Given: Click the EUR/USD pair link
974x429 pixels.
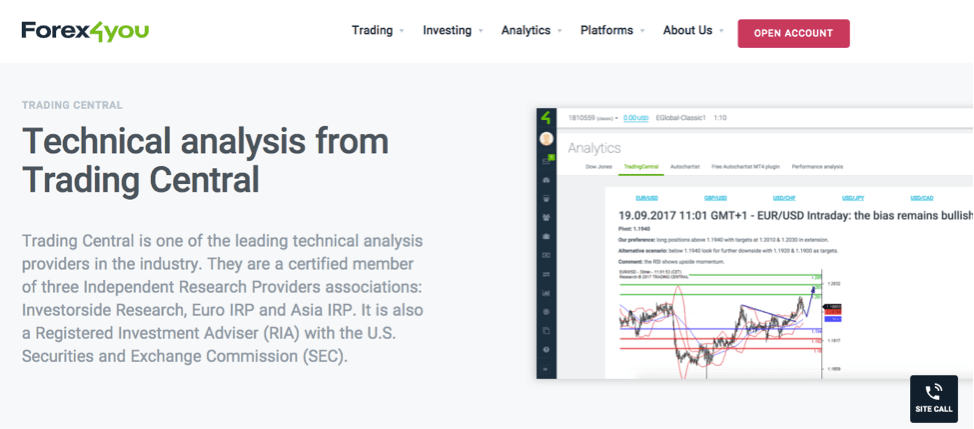Looking at the screenshot, I should [x=647, y=198].
